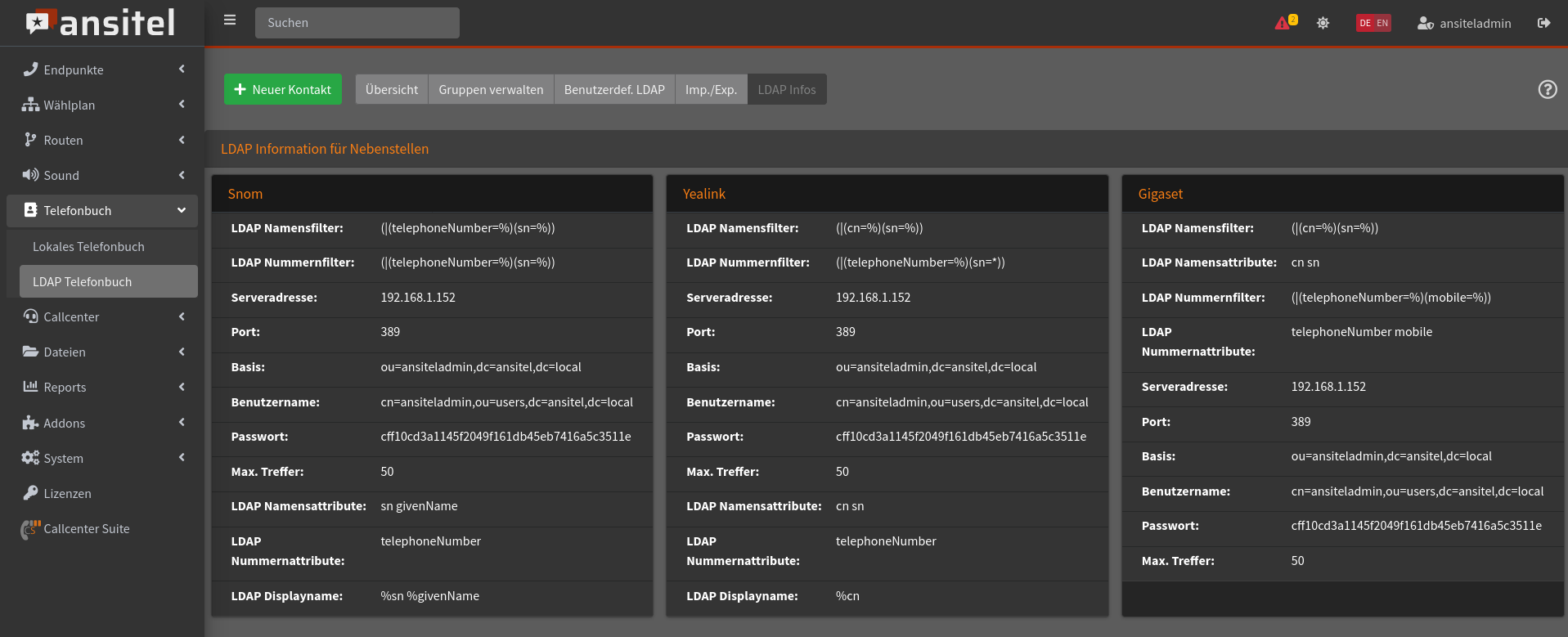Open Lizenzen key icon entry

coord(30,493)
